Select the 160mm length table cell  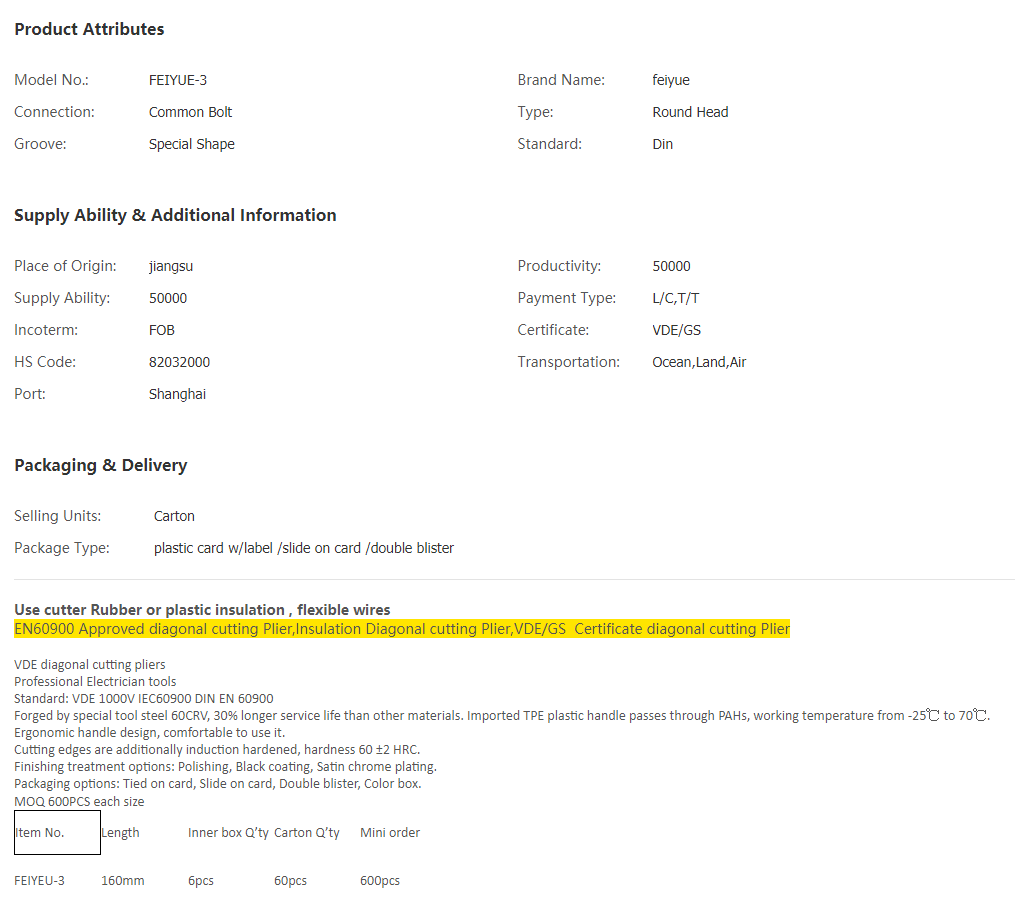tap(122, 880)
